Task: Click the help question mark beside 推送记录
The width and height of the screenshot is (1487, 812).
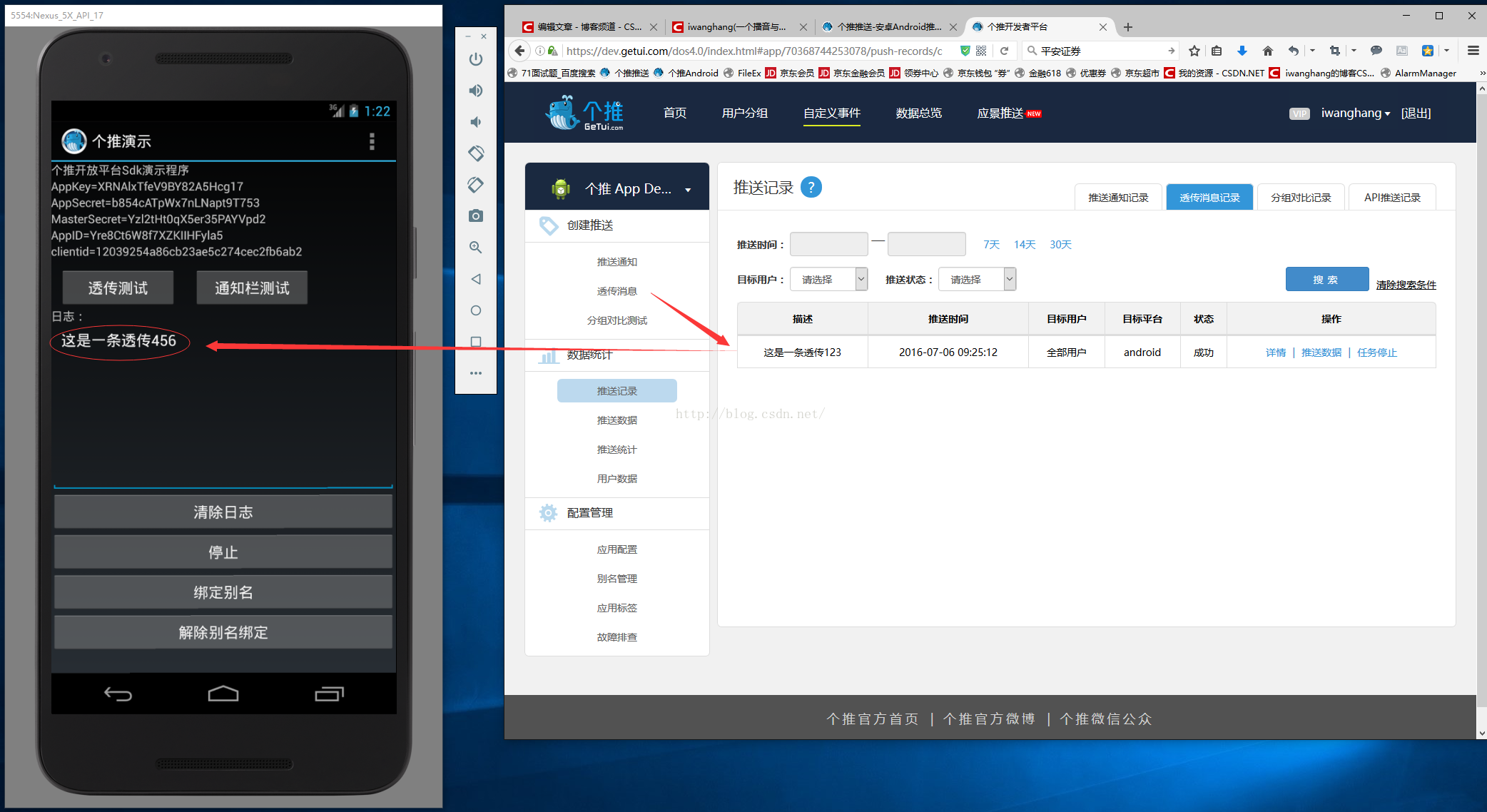Action: [x=811, y=187]
